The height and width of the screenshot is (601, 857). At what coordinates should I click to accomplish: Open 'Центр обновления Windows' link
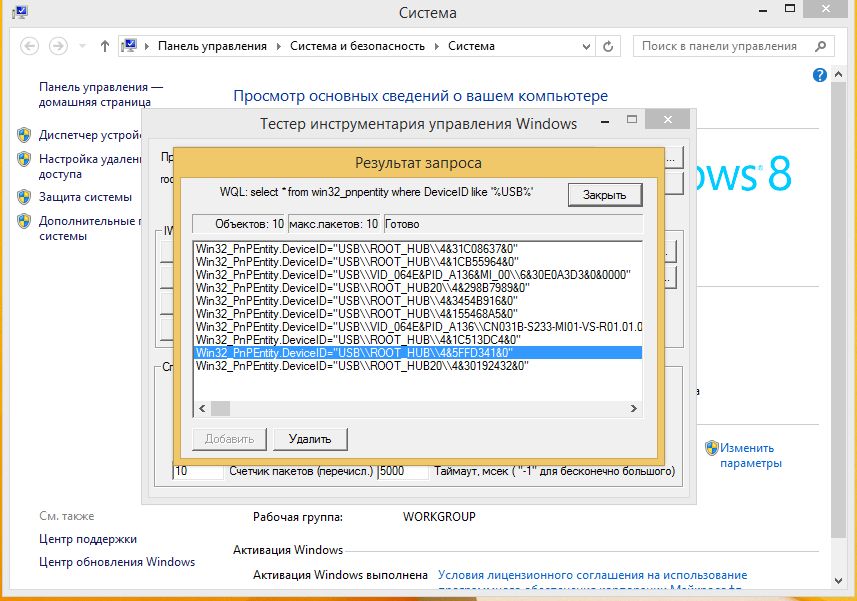[x=117, y=562]
